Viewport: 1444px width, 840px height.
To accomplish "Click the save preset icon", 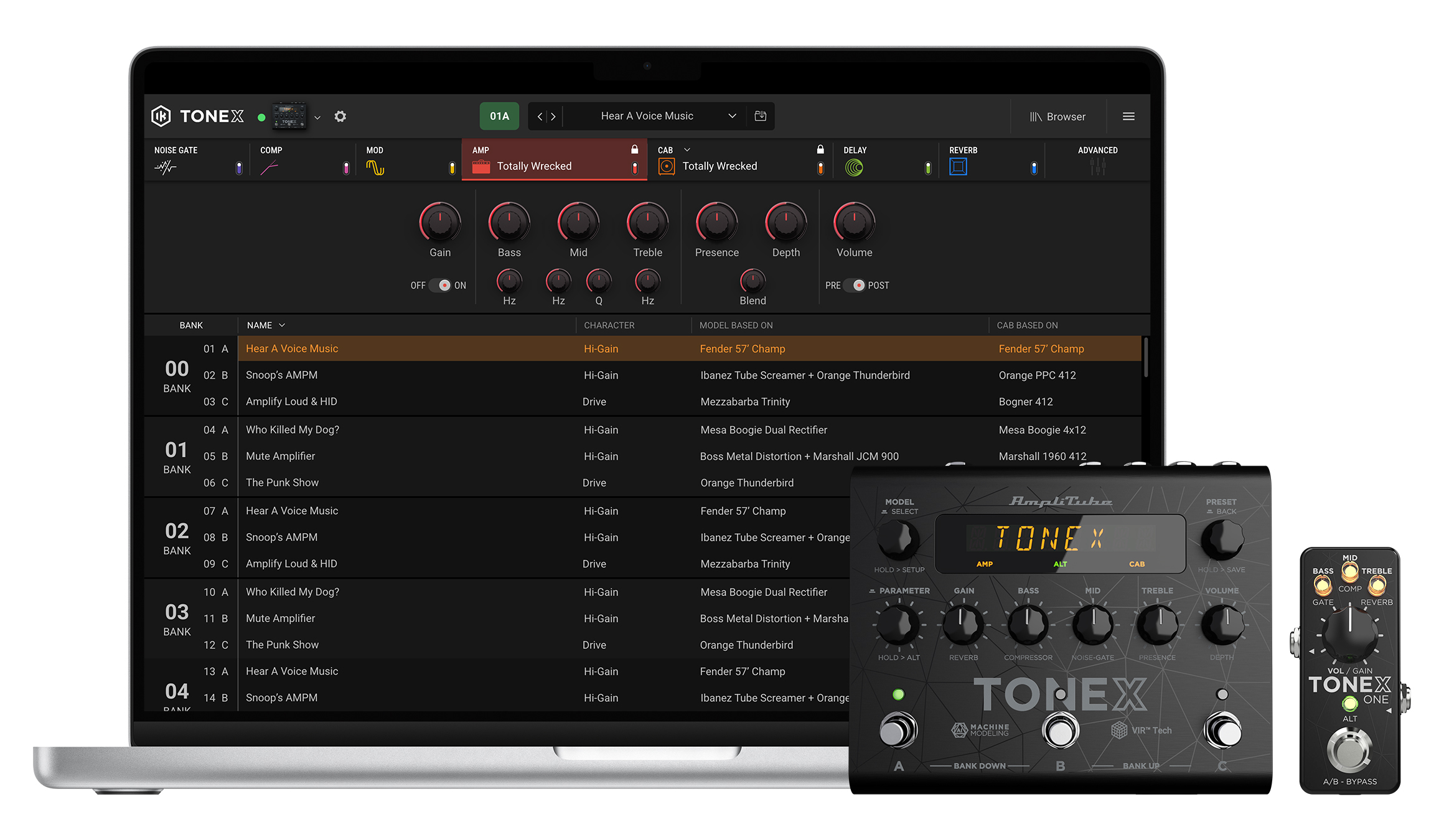I will point(760,116).
